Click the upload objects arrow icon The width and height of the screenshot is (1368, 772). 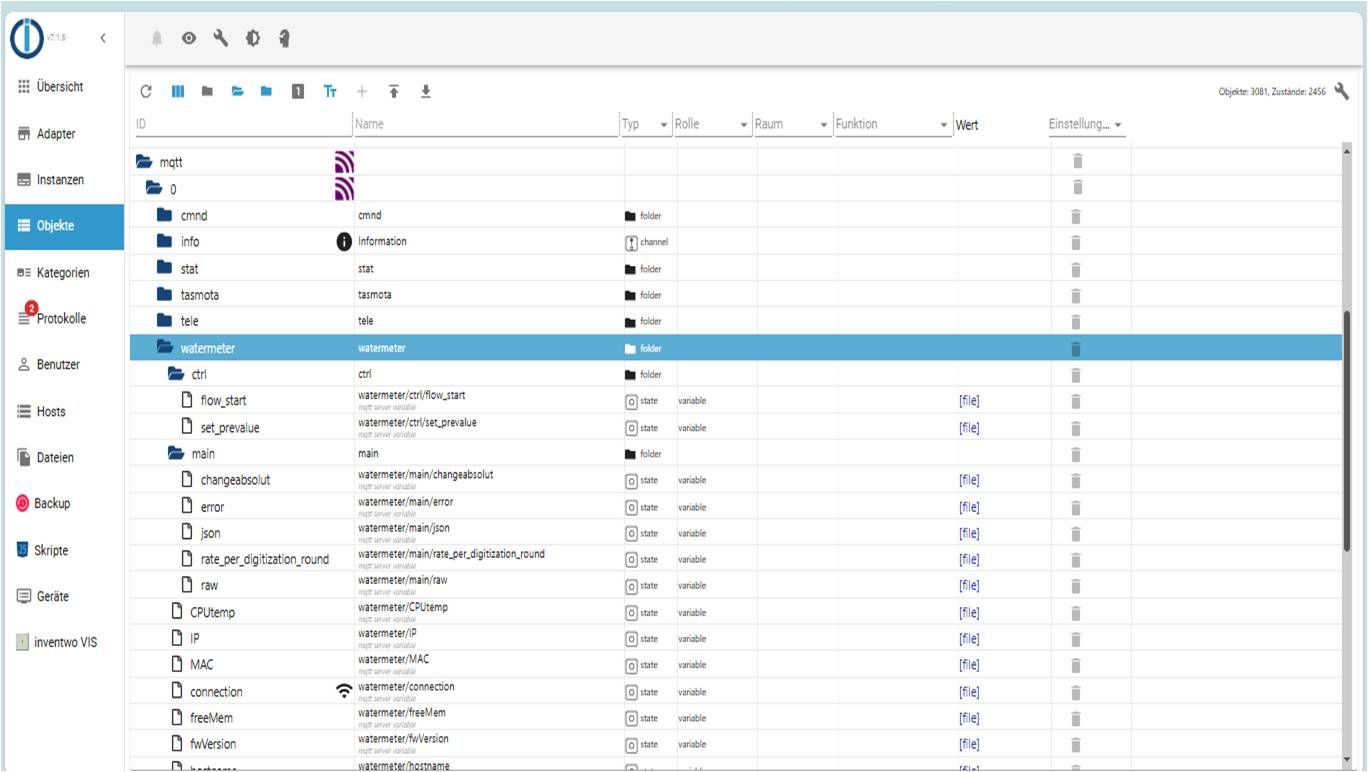coord(394,92)
